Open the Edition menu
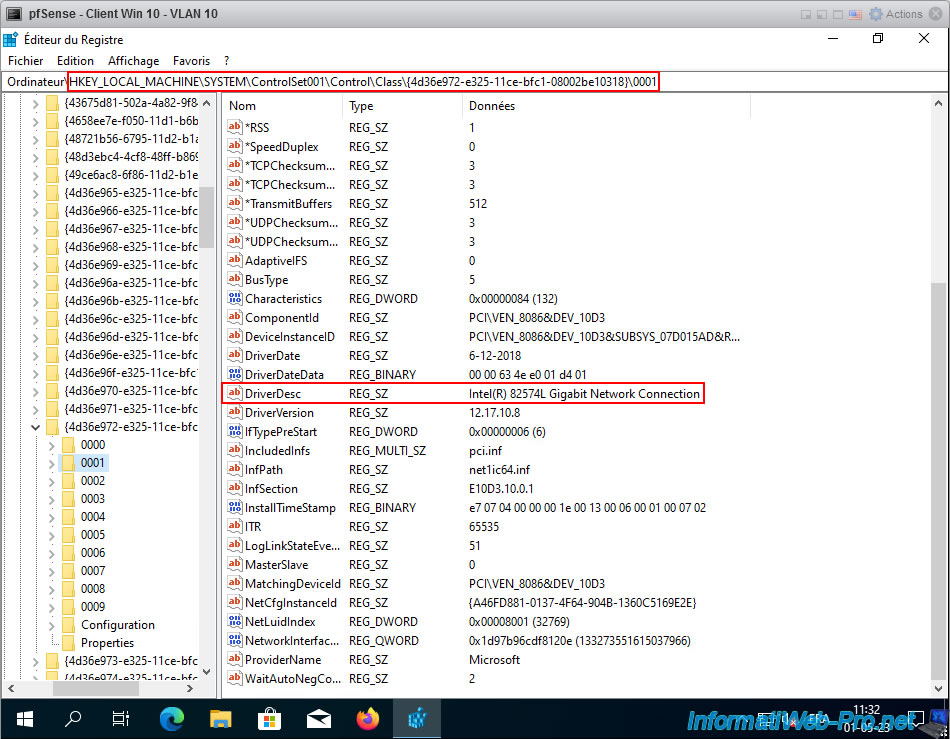Screen dimensions: 950x739 click(x=75, y=61)
